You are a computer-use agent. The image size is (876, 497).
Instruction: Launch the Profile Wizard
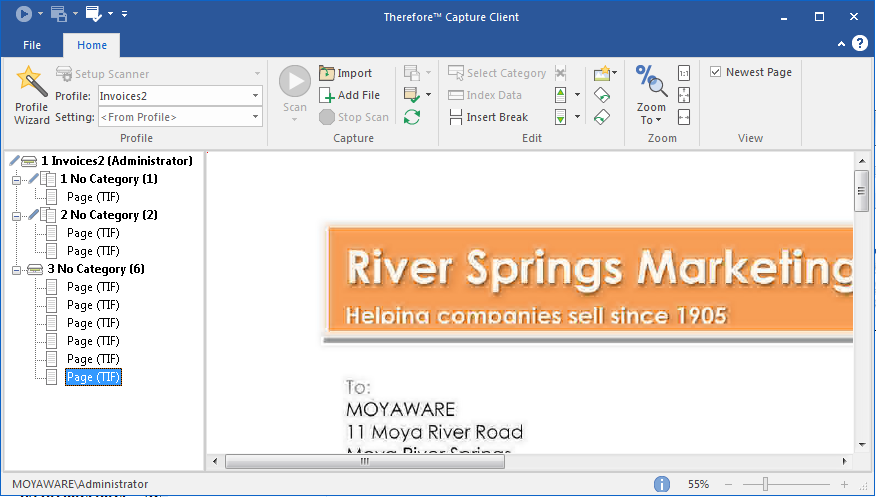pyautogui.click(x=31, y=96)
